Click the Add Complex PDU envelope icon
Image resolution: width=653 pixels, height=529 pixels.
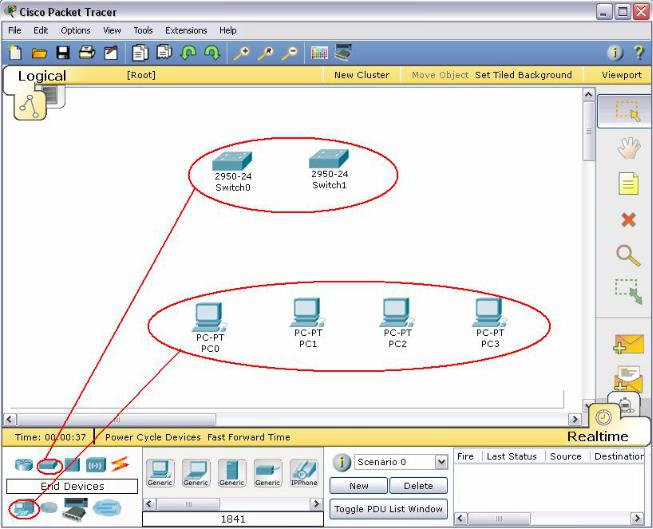[x=628, y=379]
